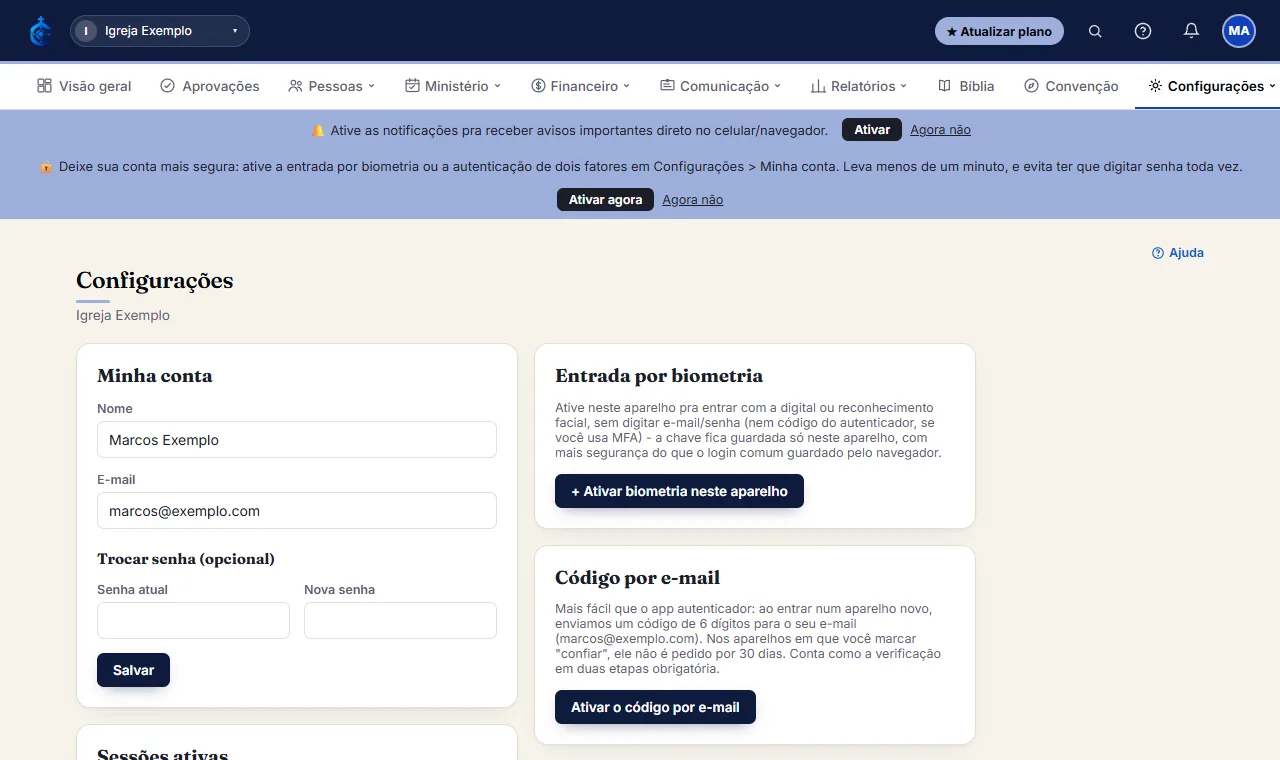Viewport: 1280px width, 760px height.
Task: Click the Aprovações checkmark circle icon
Action: tap(168, 86)
